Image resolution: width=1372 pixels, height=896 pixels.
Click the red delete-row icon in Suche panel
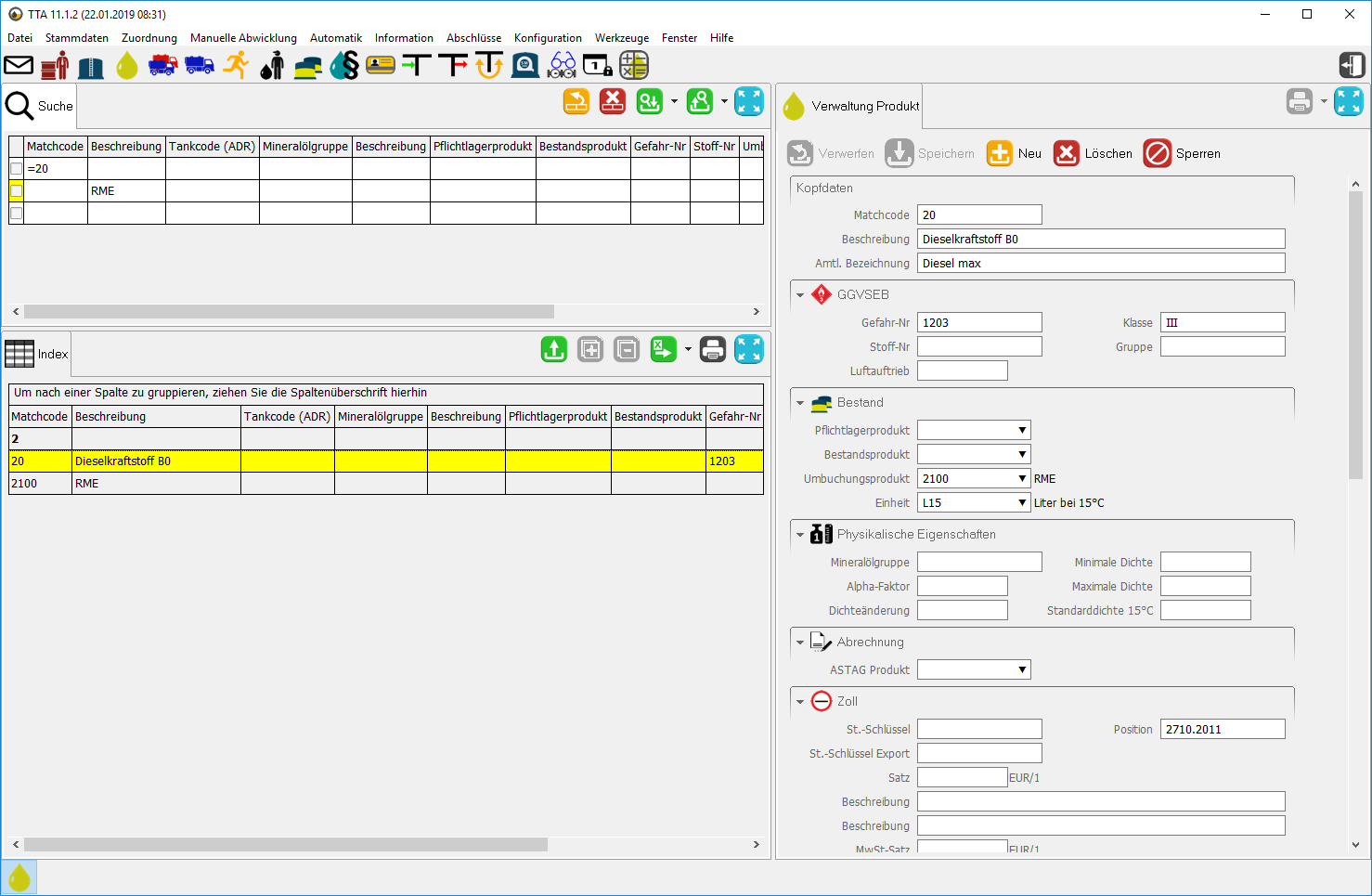613,101
